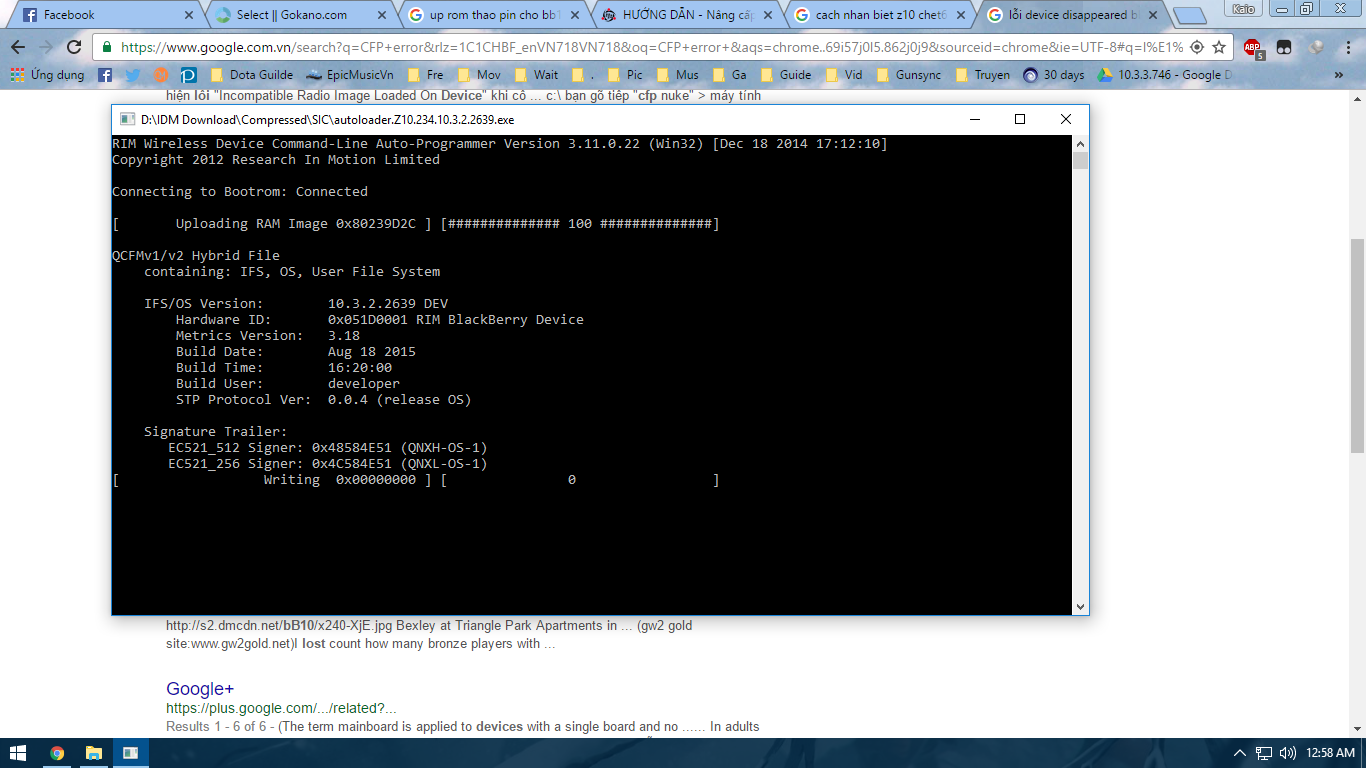Open the Dota Guilde bookmark folder
The width and height of the screenshot is (1366, 768).
tap(252, 75)
